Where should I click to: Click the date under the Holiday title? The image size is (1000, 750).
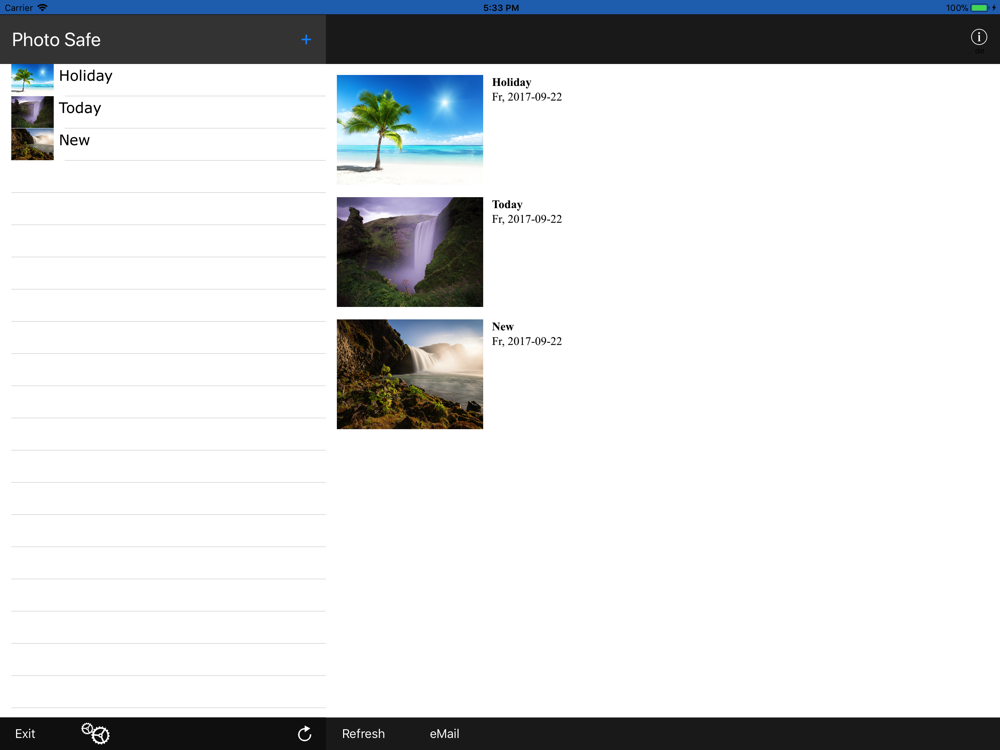click(527, 97)
